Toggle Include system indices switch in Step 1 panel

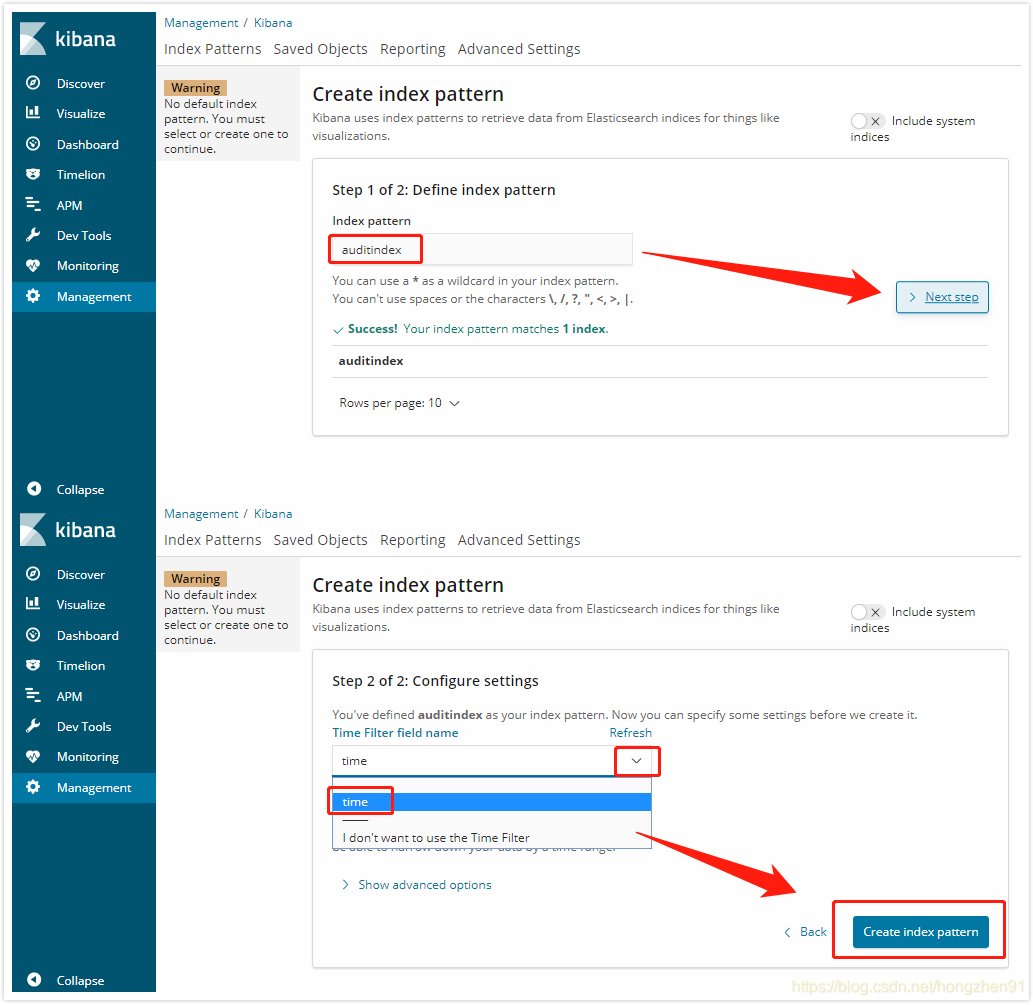pyautogui.click(x=867, y=121)
